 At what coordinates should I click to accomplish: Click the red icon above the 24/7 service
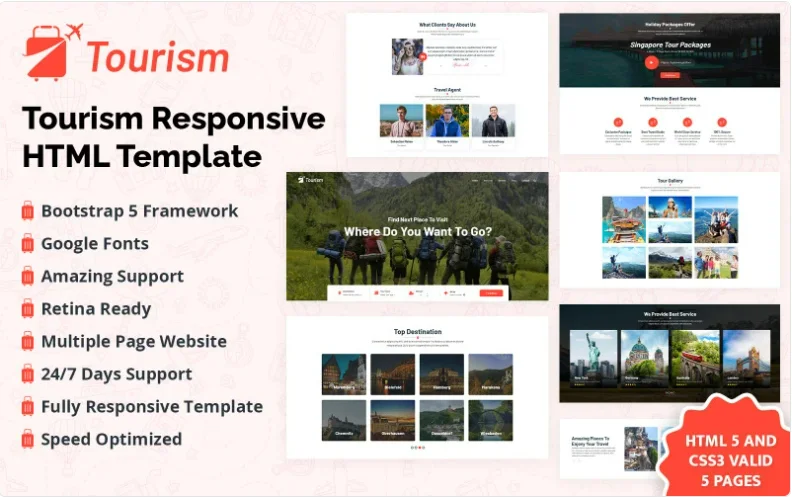720,120
